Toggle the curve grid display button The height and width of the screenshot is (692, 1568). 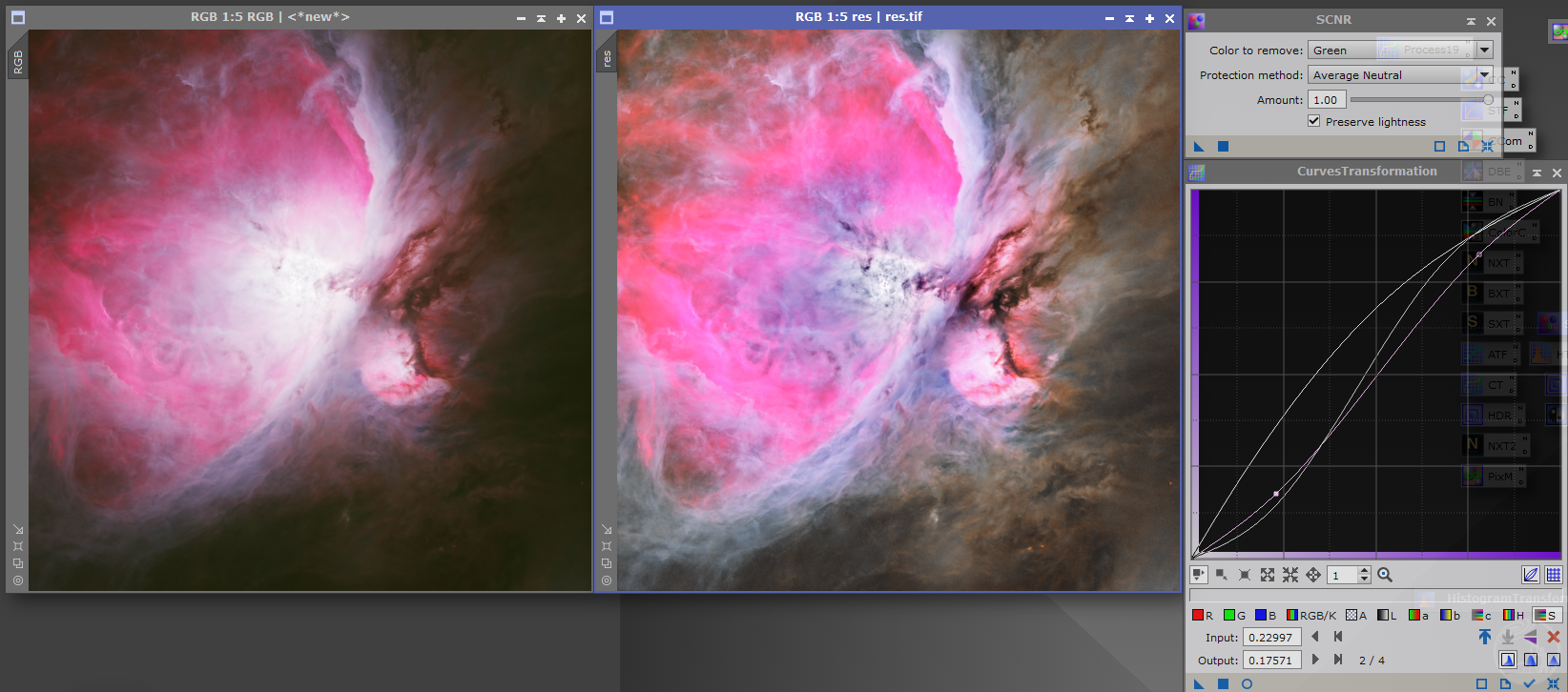click(1554, 575)
